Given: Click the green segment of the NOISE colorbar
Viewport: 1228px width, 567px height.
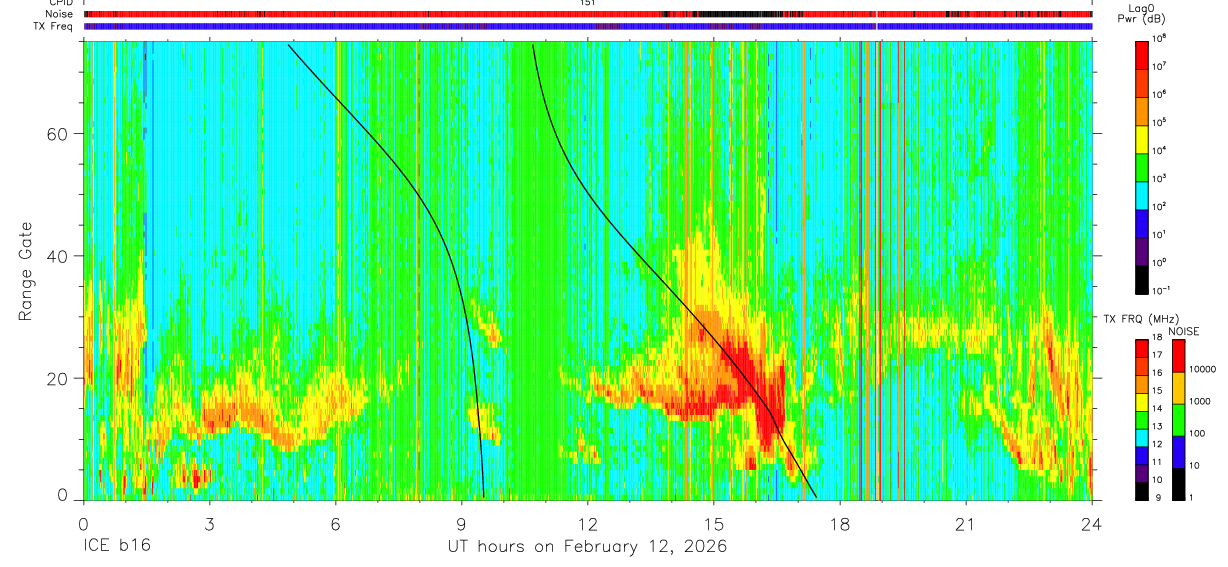Looking at the screenshot, I should (x=1178, y=420).
